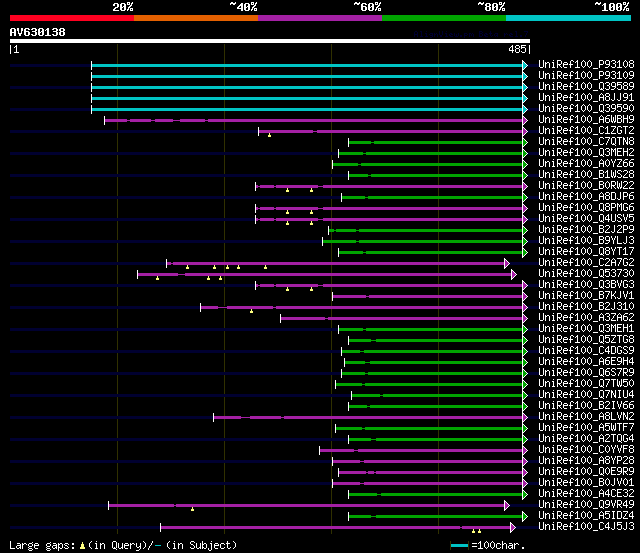Viewport: 640px width, 553px height.
Task: Click the yellow gap marker in B2J310 row
Action: point(251,311)
